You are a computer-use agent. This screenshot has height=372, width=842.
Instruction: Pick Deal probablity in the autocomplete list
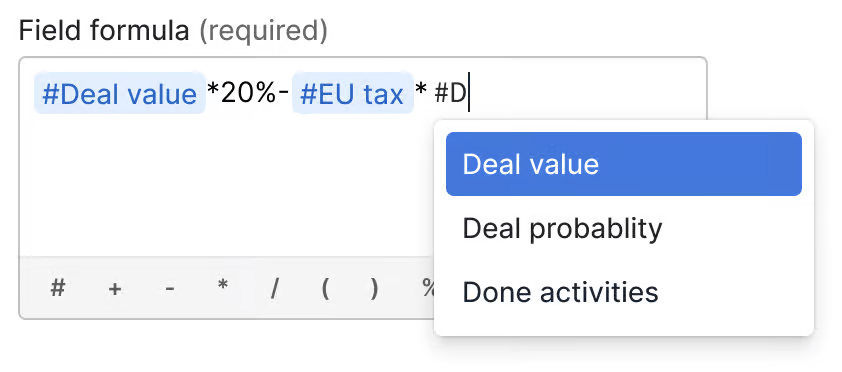coord(623,229)
